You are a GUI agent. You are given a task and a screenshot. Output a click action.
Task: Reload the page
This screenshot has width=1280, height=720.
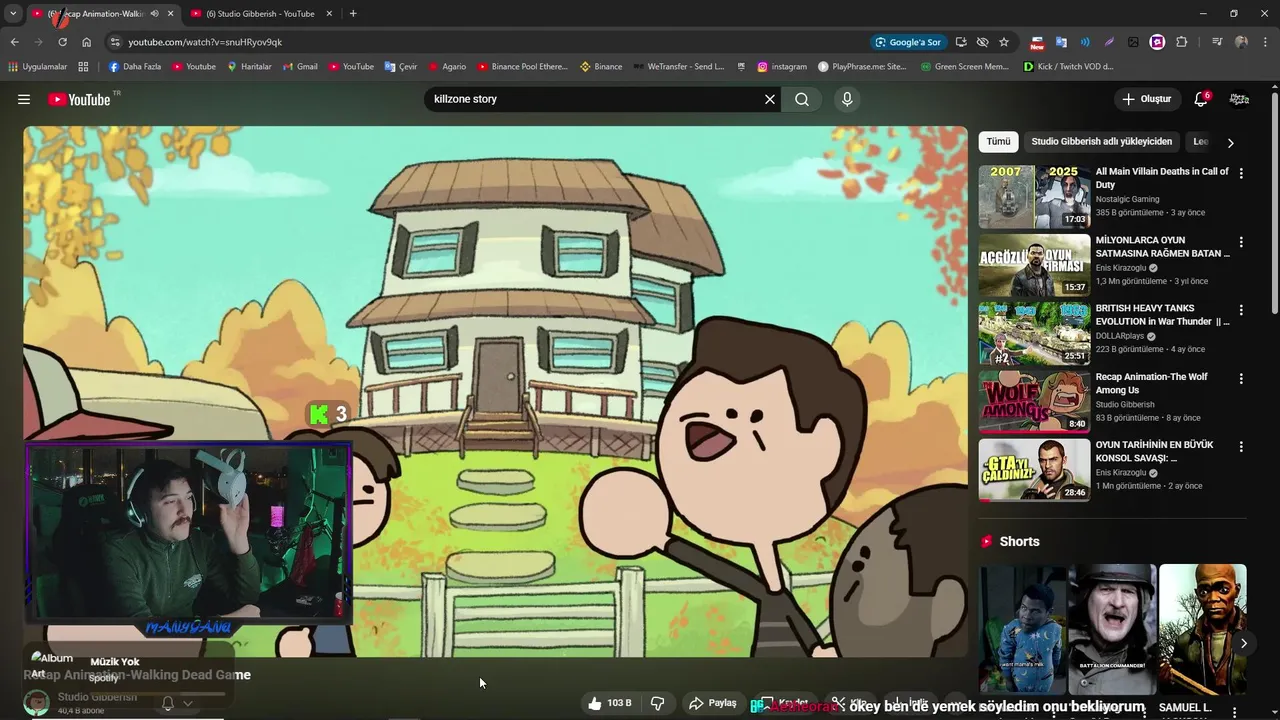(62, 42)
